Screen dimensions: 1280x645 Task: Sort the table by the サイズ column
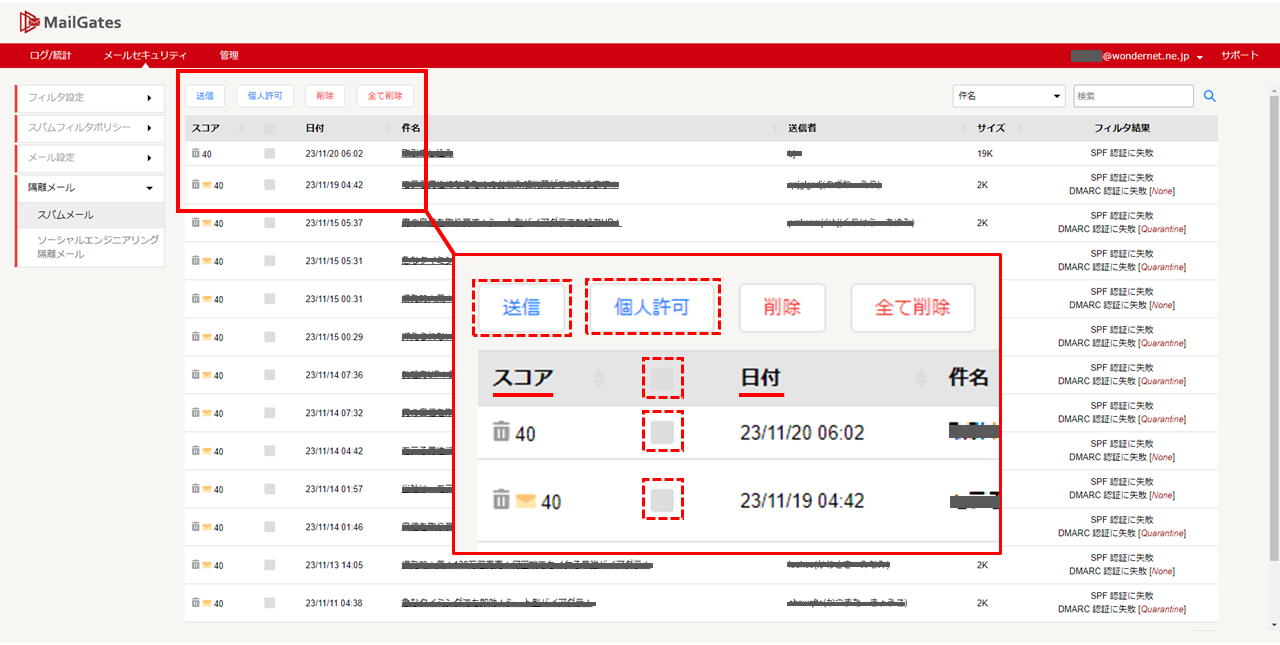click(x=991, y=128)
